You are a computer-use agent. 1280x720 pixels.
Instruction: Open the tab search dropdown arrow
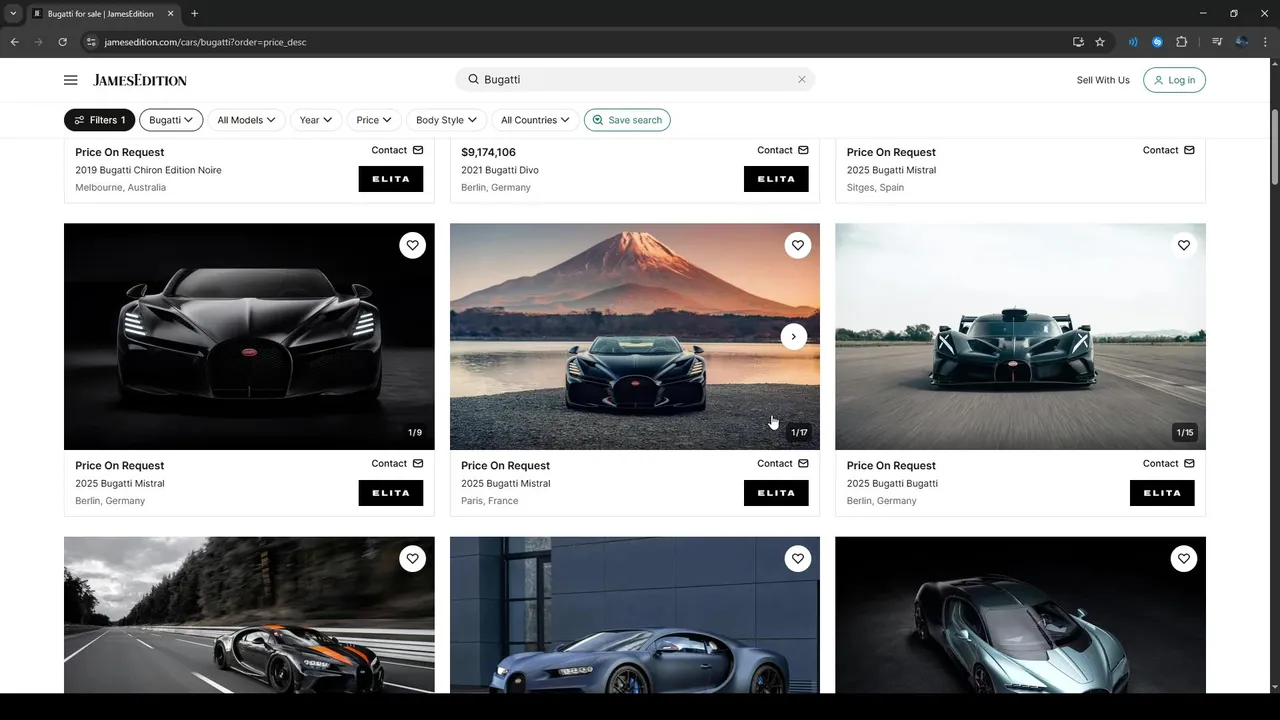pos(13,14)
